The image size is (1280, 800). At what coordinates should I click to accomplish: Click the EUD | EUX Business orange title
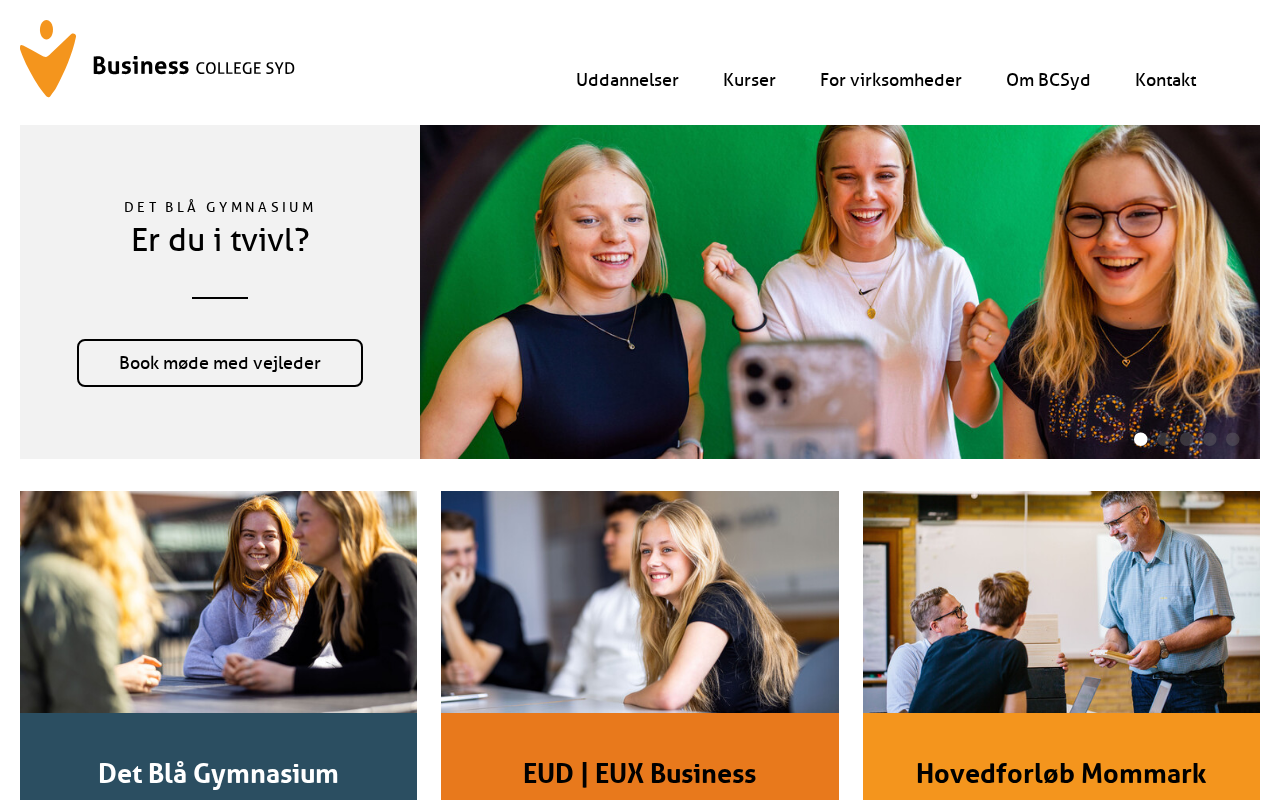[640, 773]
